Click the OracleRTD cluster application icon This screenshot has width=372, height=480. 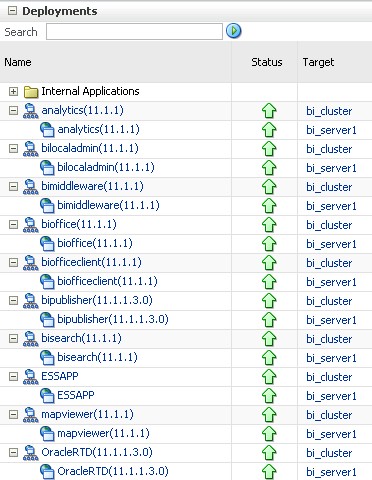point(31,453)
